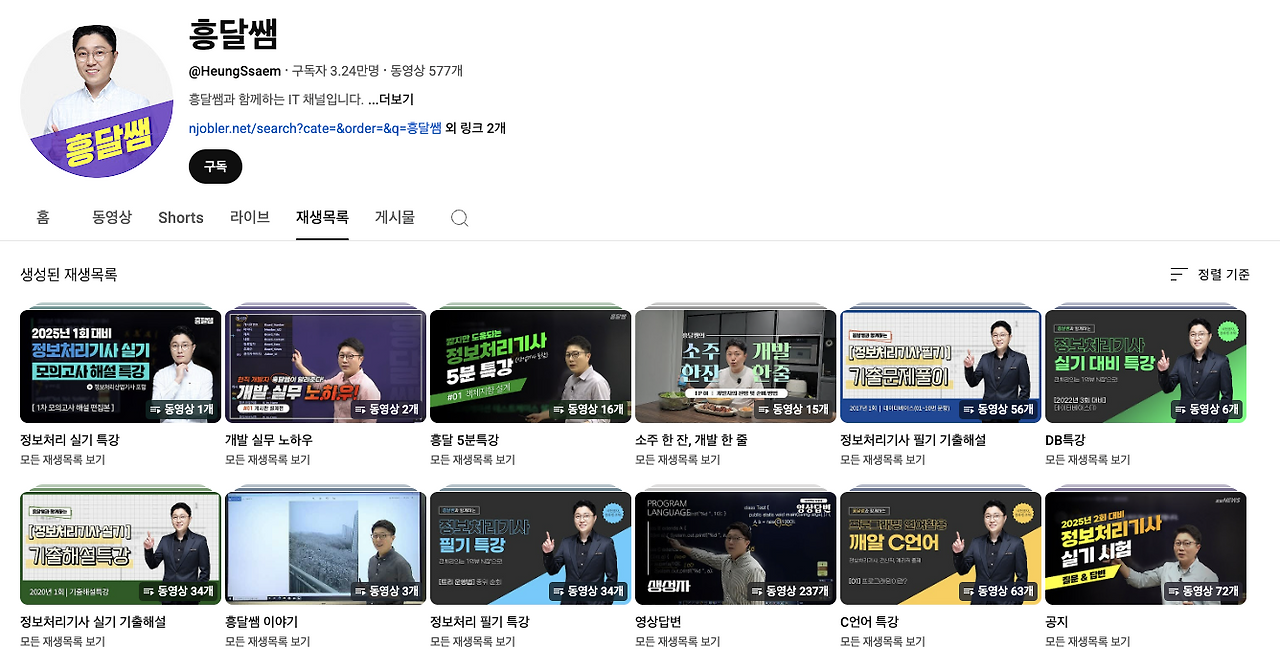
Task: Click the 동영상 577개 video count text
Action: [x=426, y=71]
